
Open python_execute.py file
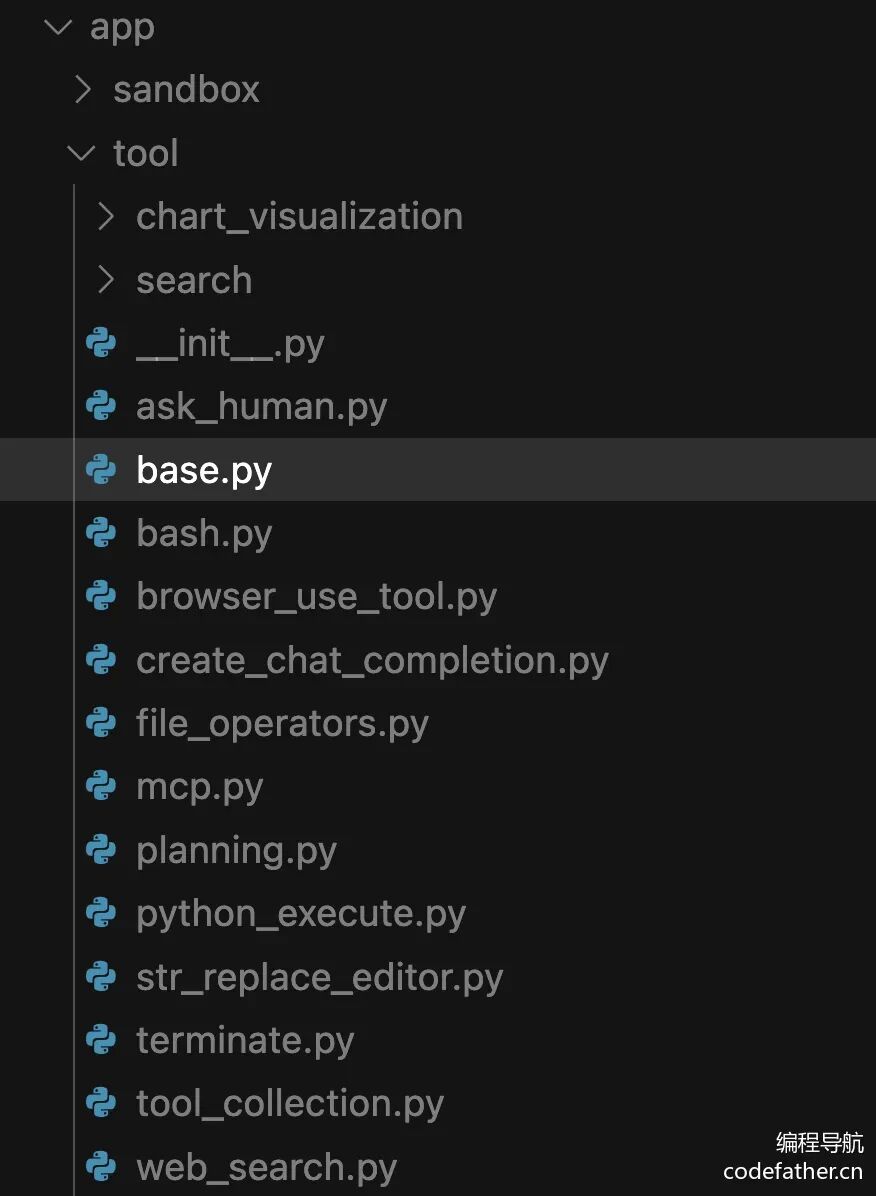(x=300, y=914)
